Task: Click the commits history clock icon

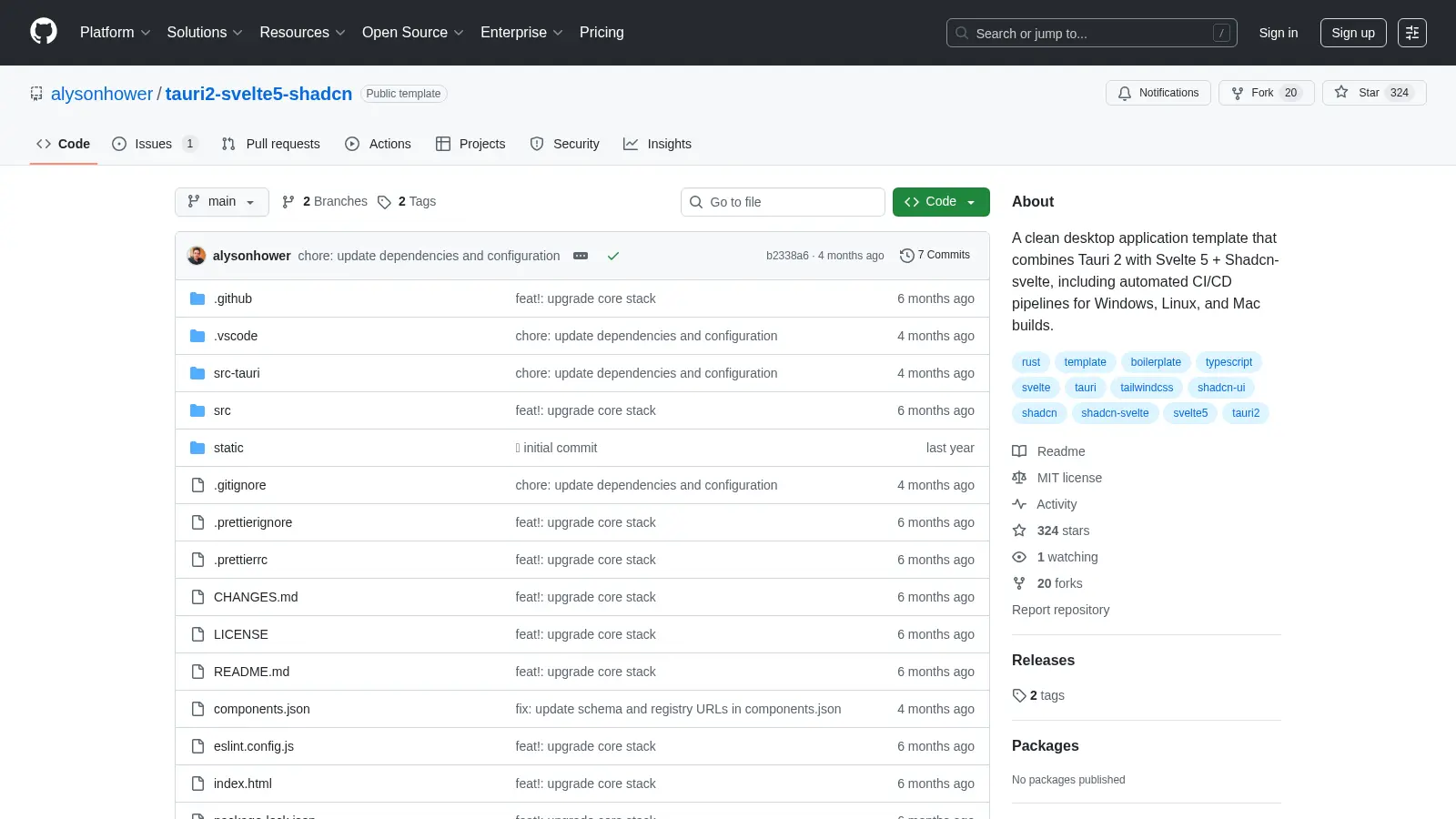Action: tap(906, 256)
